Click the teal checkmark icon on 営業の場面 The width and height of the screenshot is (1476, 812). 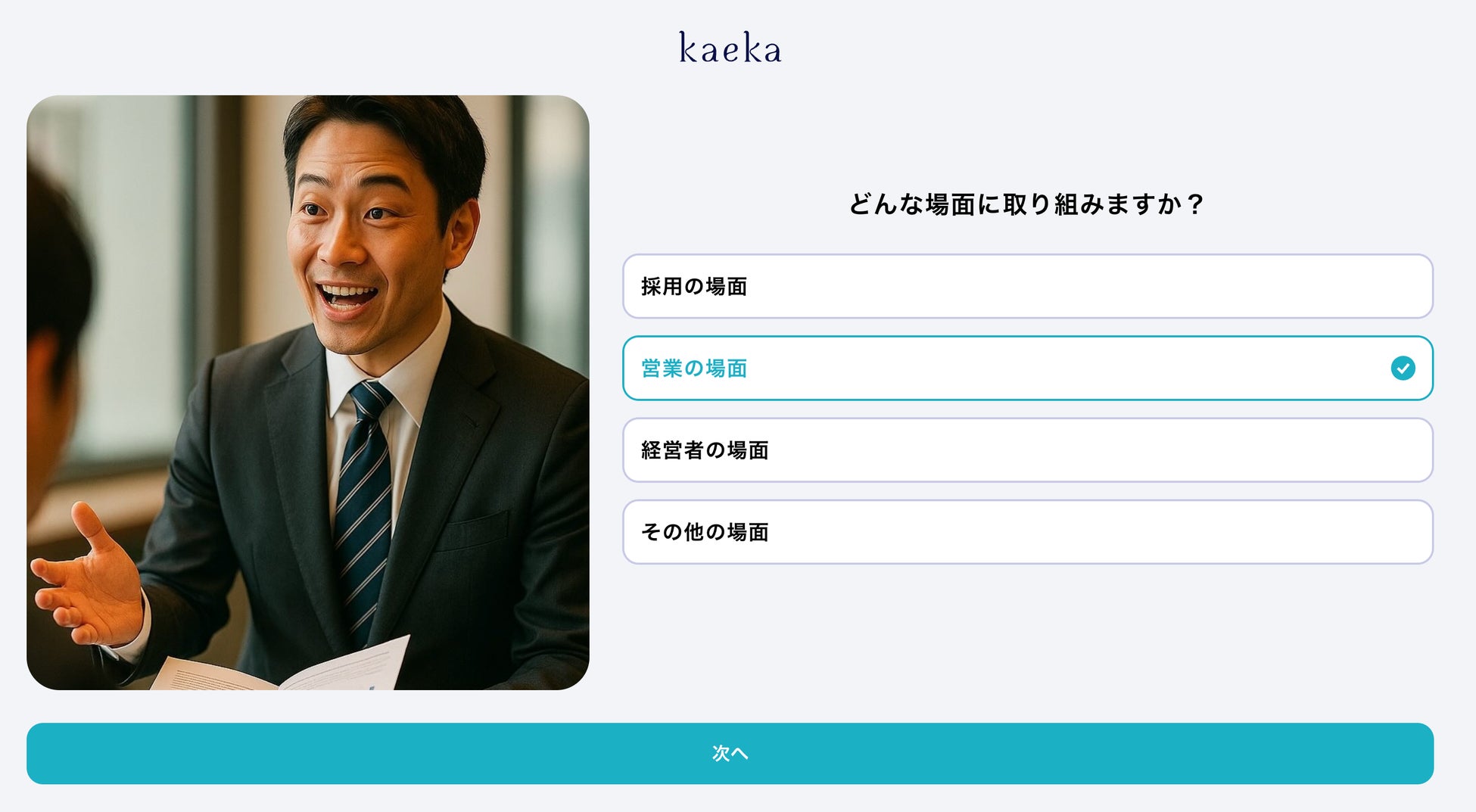[1403, 368]
